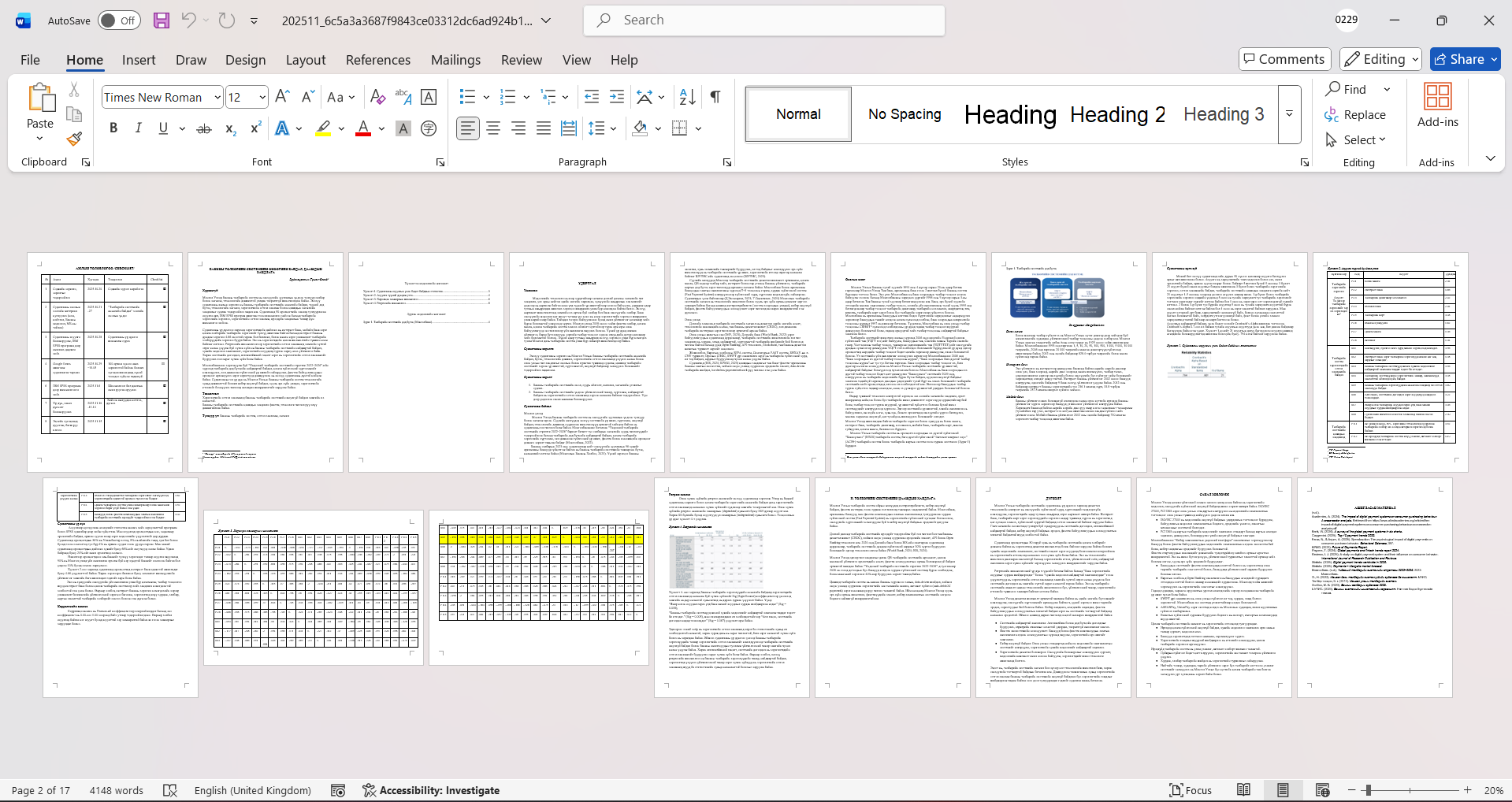Insert a bulleted list

(x=467, y=97)
